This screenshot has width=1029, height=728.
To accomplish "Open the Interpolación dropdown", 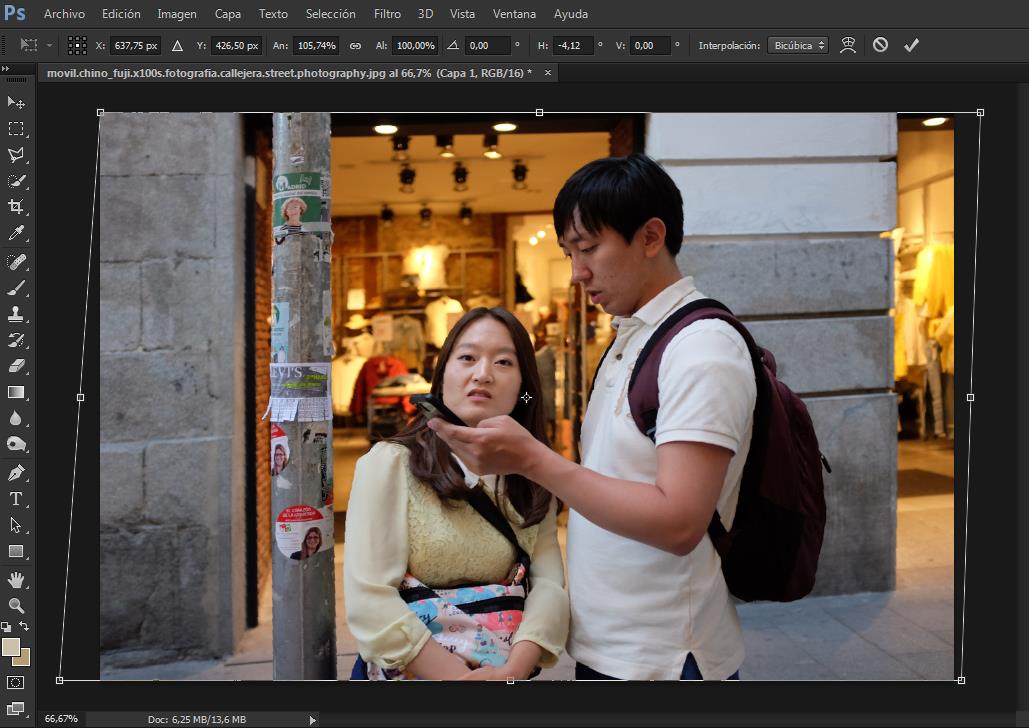I will click(797, 45).
